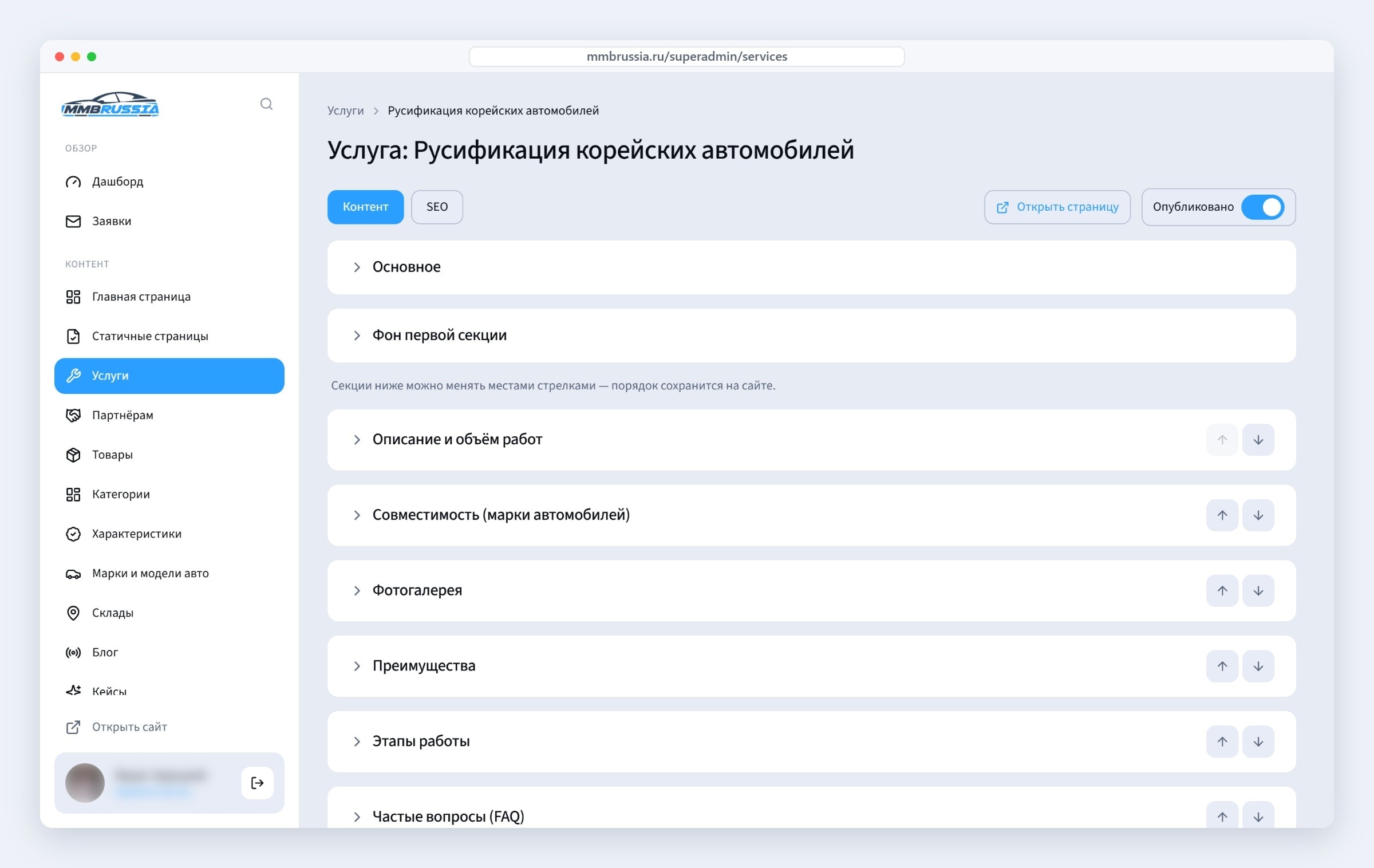Expand 'Совместимость (марки автомобилей)' section
This screenshot has width=1374, height=868.
pos(811,515)
